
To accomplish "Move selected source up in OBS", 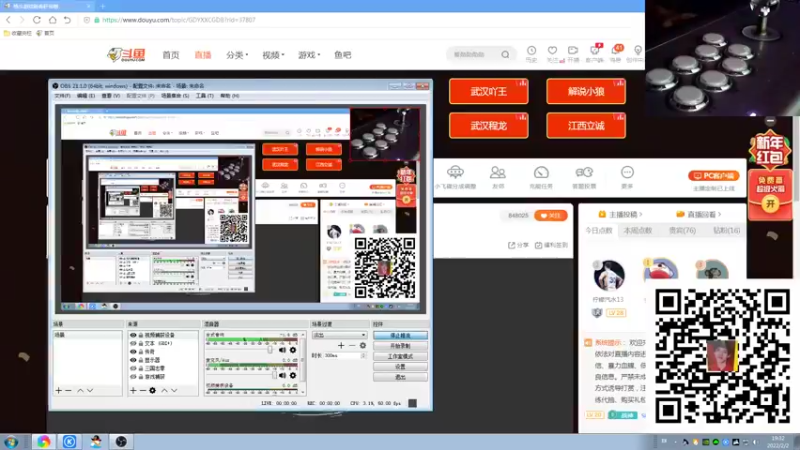I will tap(164, 390).
